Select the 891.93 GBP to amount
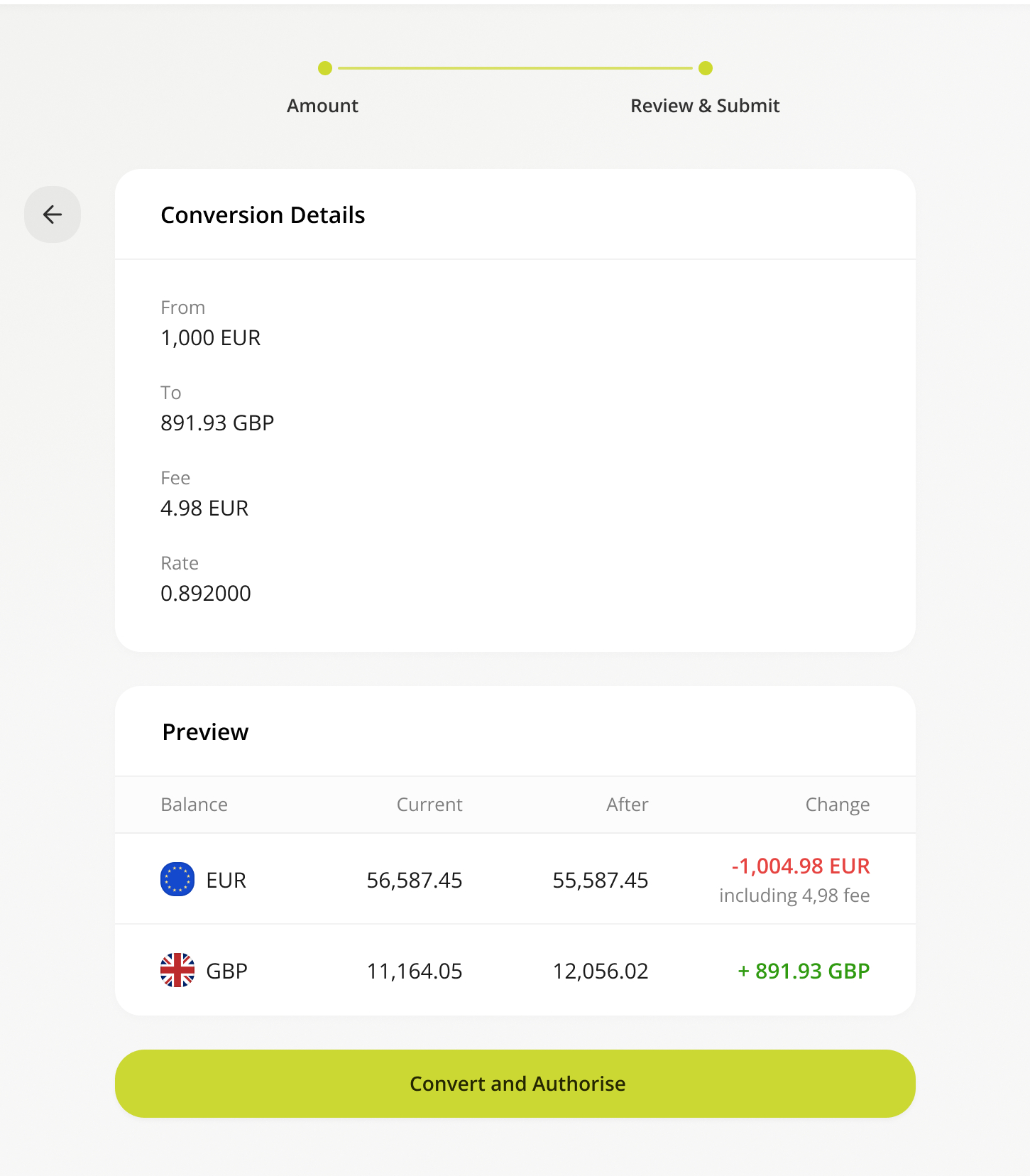Image resolution: width=1030 pixels, height=1176 pixels. click(x=217, y=423)
